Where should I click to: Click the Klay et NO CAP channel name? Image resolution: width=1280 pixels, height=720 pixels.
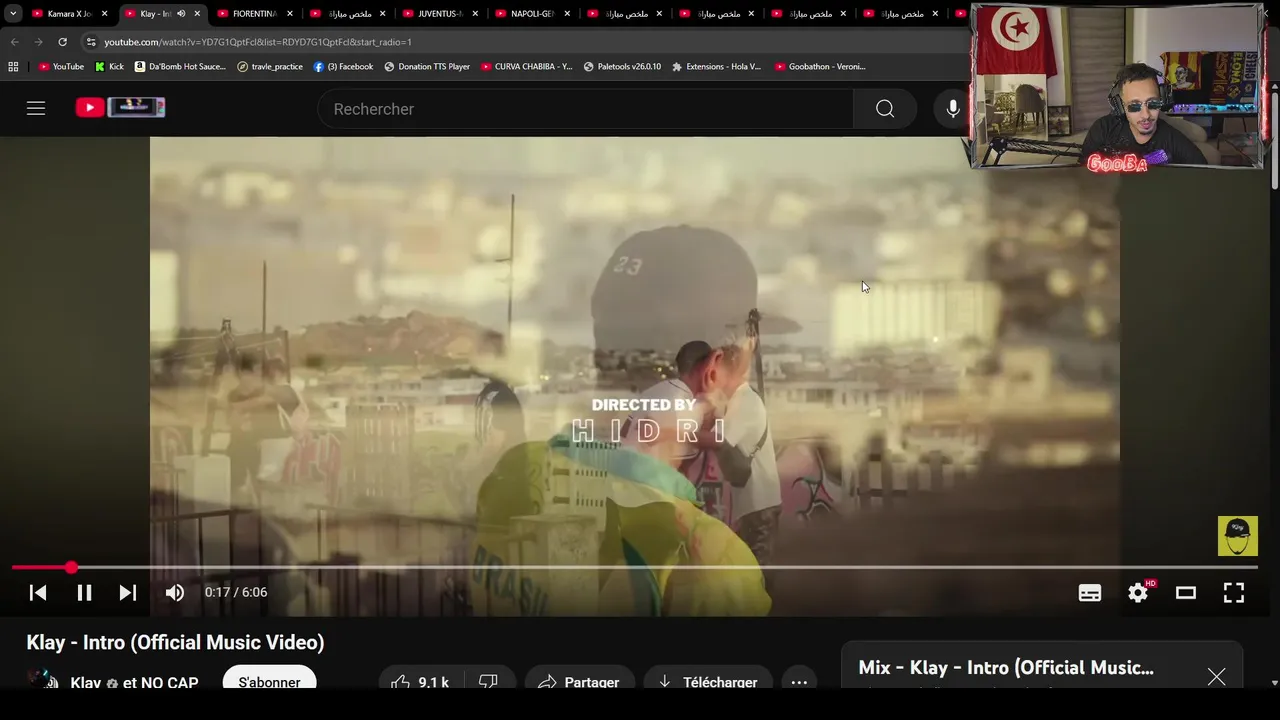click(134, 683)
